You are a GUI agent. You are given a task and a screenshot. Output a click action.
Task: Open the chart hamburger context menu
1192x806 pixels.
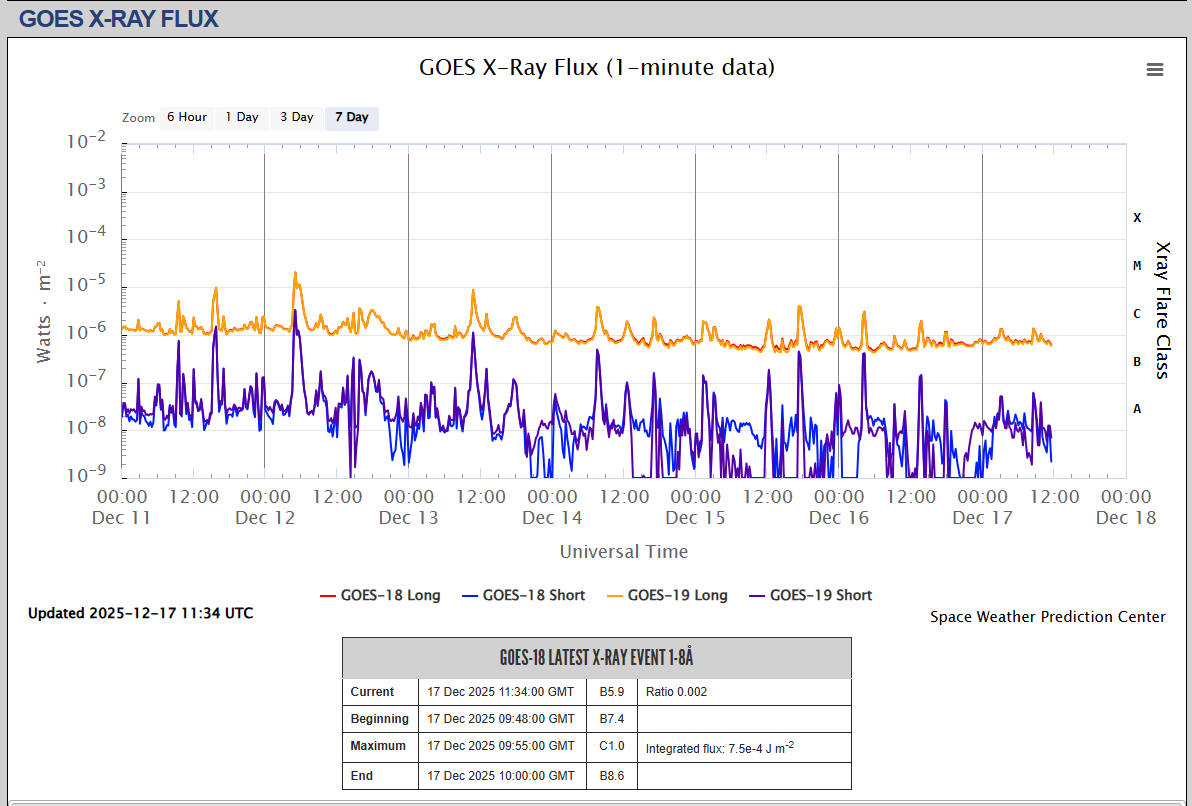point(1155,69)
